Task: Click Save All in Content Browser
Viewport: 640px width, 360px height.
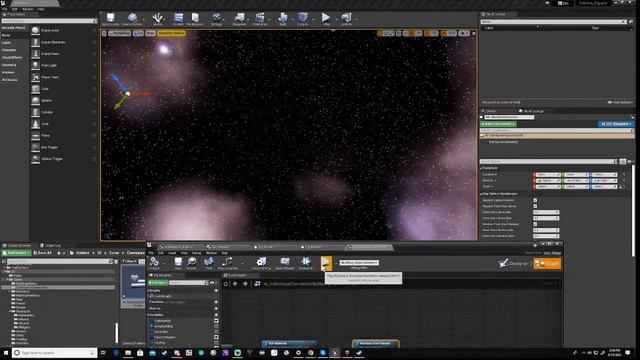Action: click(x=42, y=253)
